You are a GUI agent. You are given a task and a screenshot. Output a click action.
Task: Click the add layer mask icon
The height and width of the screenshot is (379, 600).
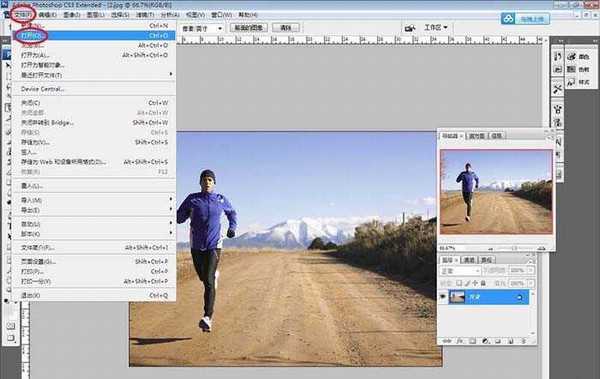point(473,341)
